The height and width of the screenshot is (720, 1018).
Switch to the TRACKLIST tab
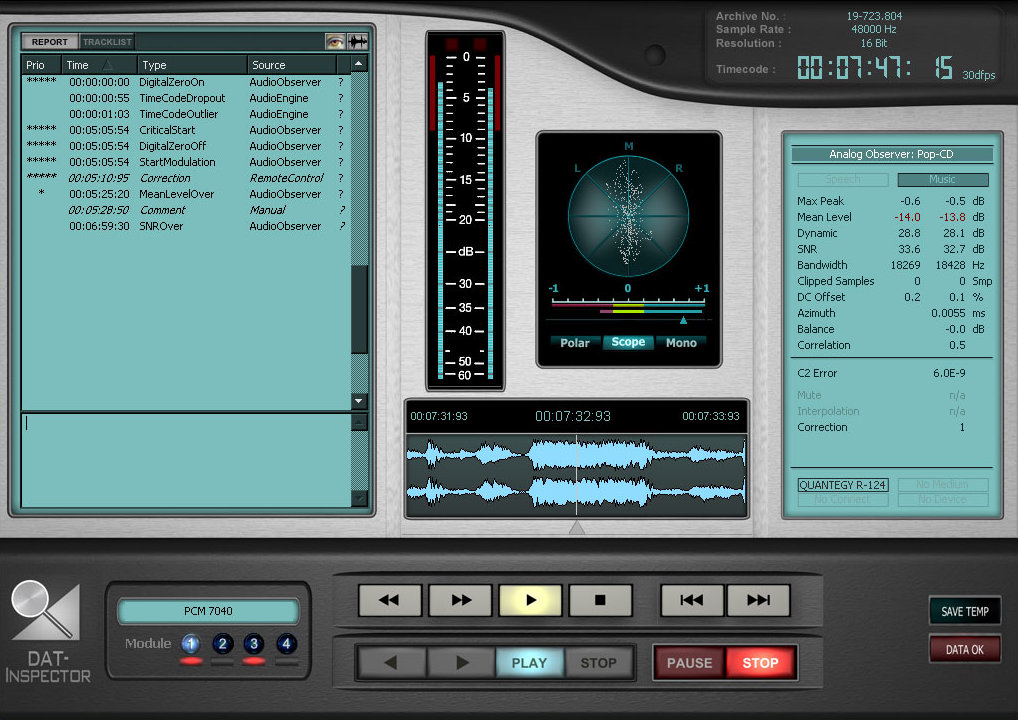107,42
